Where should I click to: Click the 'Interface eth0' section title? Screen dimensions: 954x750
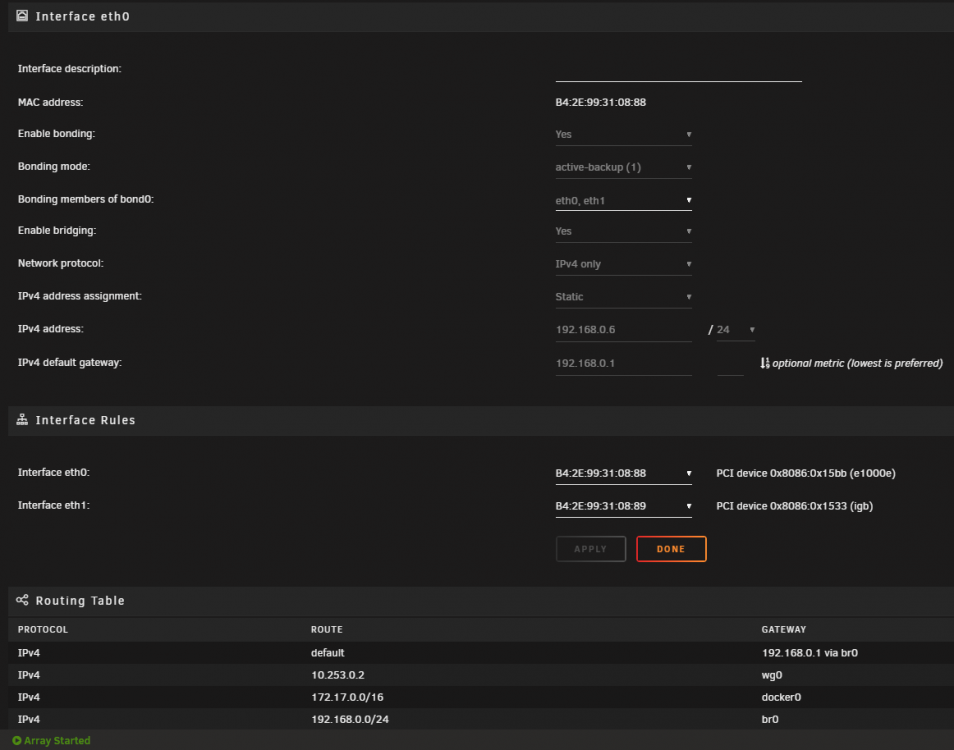tap(82, 16)
